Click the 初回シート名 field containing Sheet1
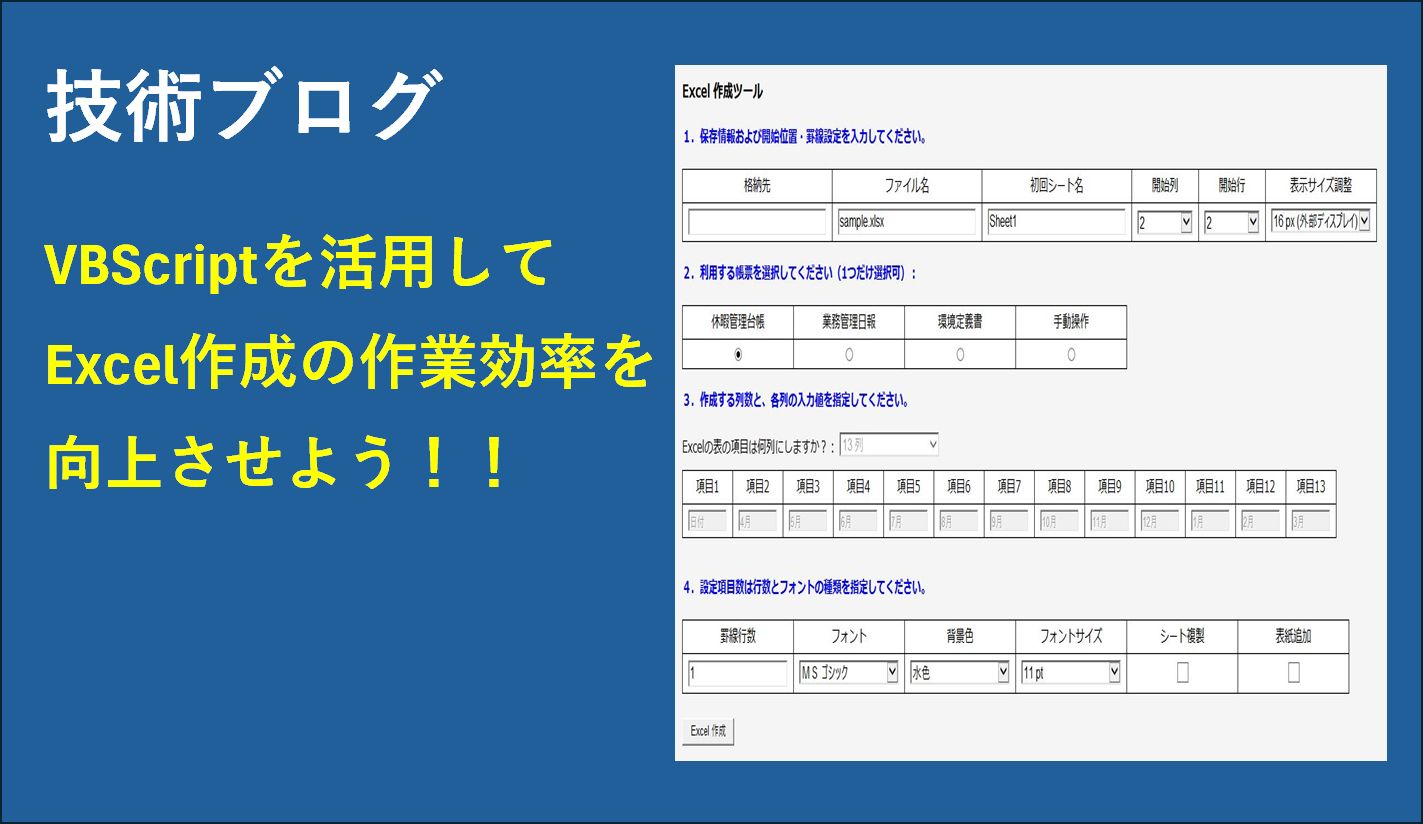This screenshot has width=1423, height=824. [1056, 222]
